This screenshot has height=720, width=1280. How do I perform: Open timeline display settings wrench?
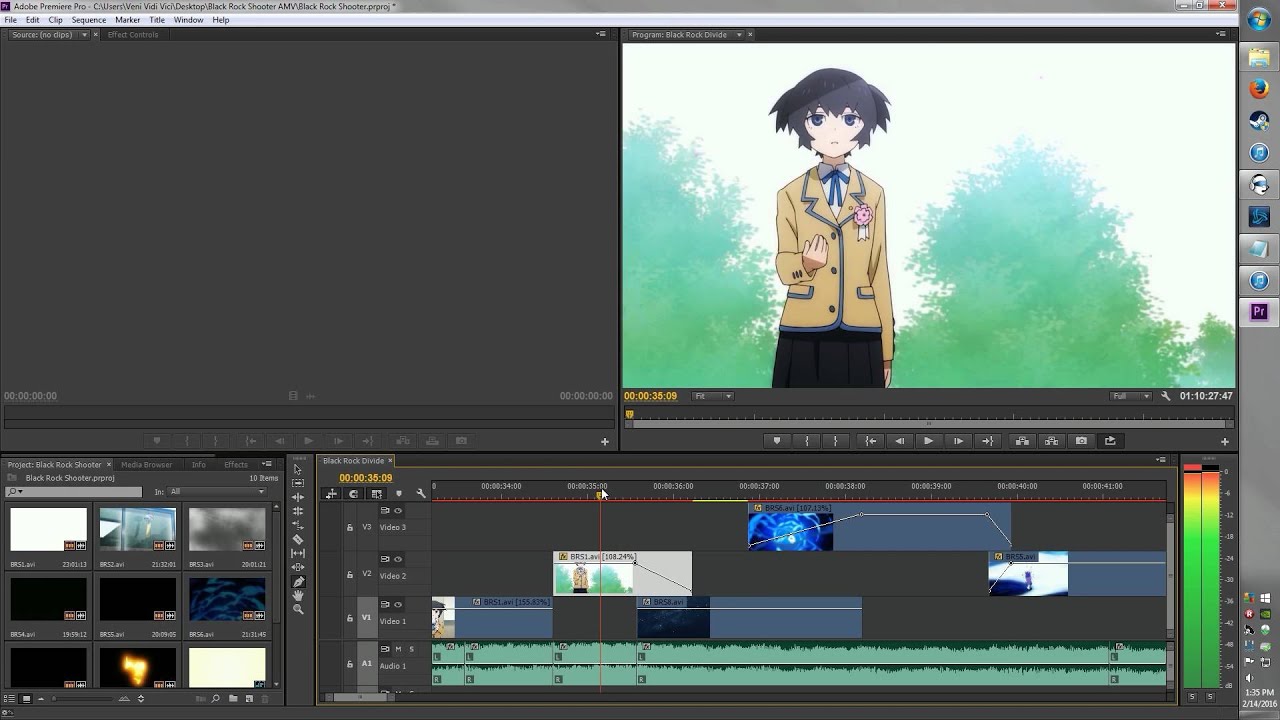point(421,493)
